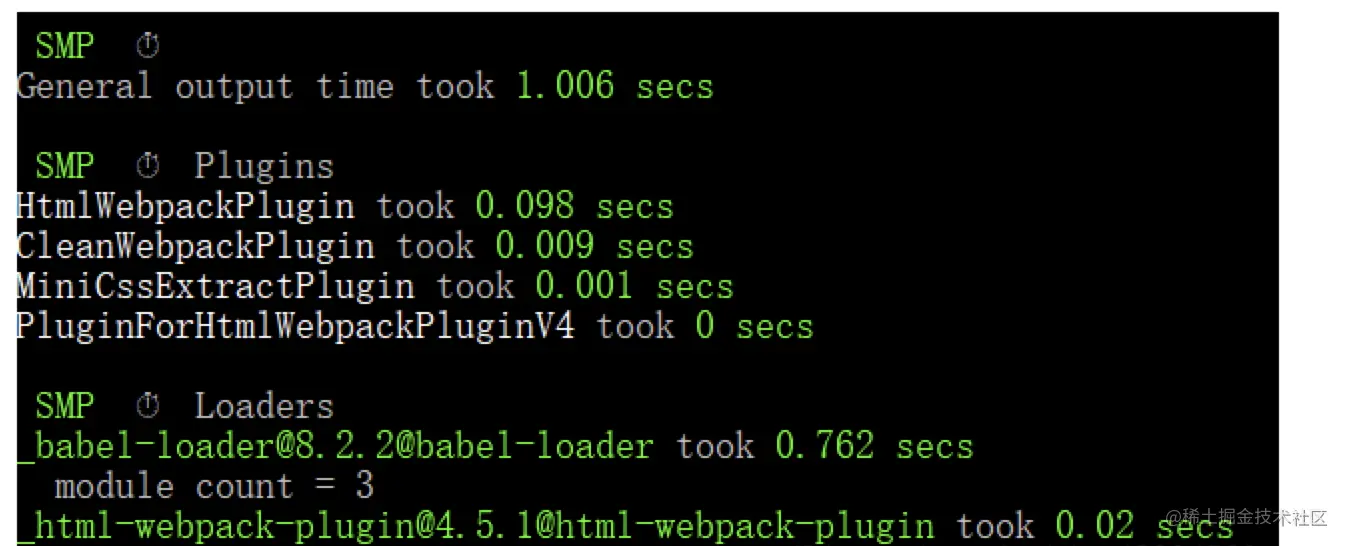Click the stopwatch icon before Plugins
The height and width of the screenshot is (546, 1345).
[147, 166]
